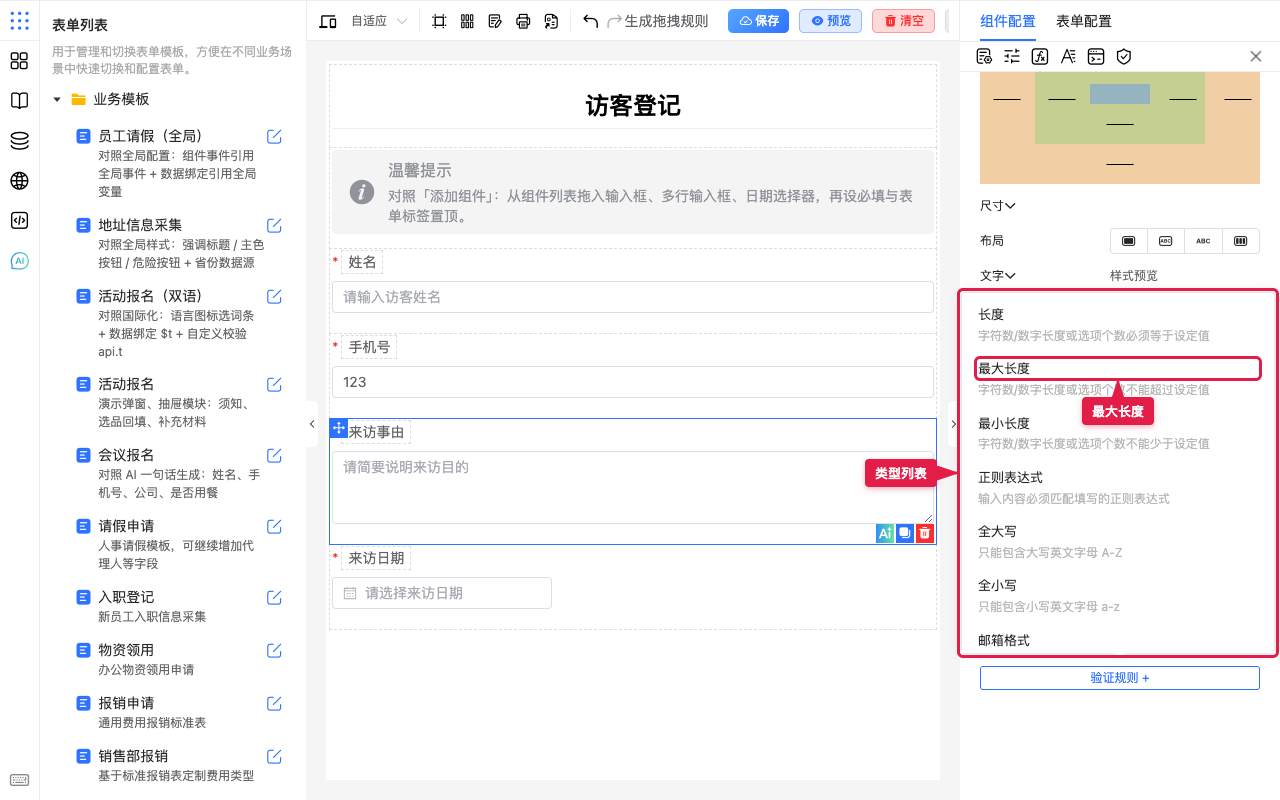Click the grid layout toolbar icon
This screenshot has width=1280, height=800.
pos(467,21)
